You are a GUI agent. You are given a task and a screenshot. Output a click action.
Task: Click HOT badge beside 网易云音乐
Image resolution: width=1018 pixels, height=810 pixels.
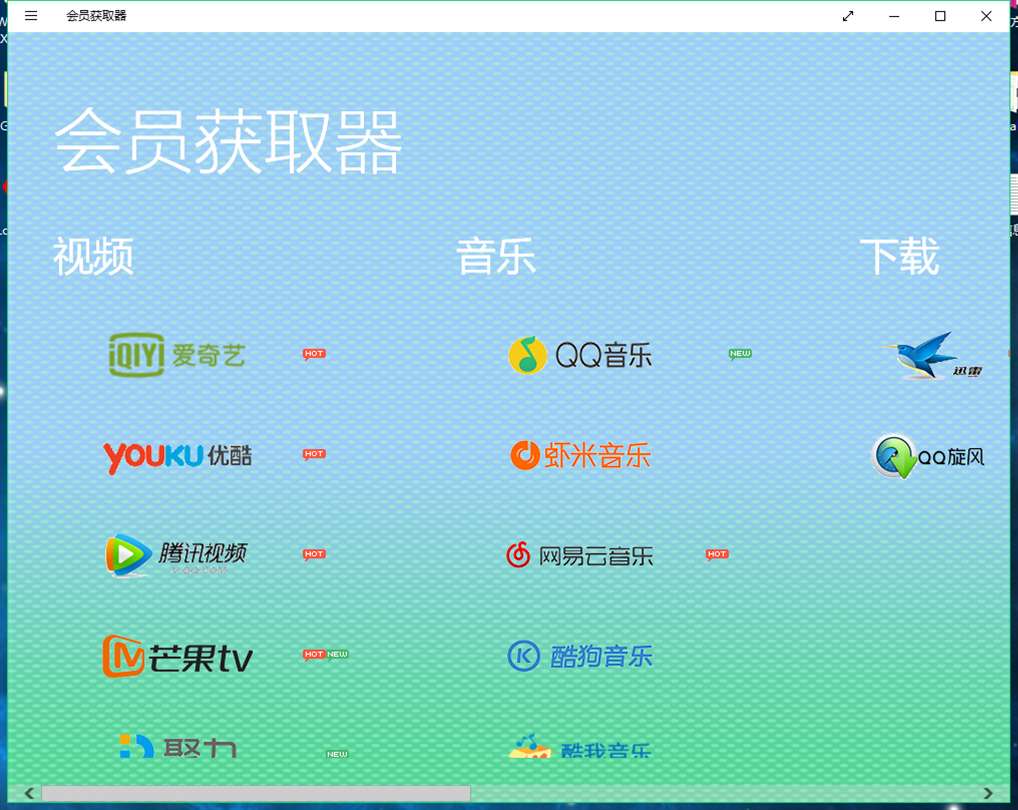coord(717,554)
